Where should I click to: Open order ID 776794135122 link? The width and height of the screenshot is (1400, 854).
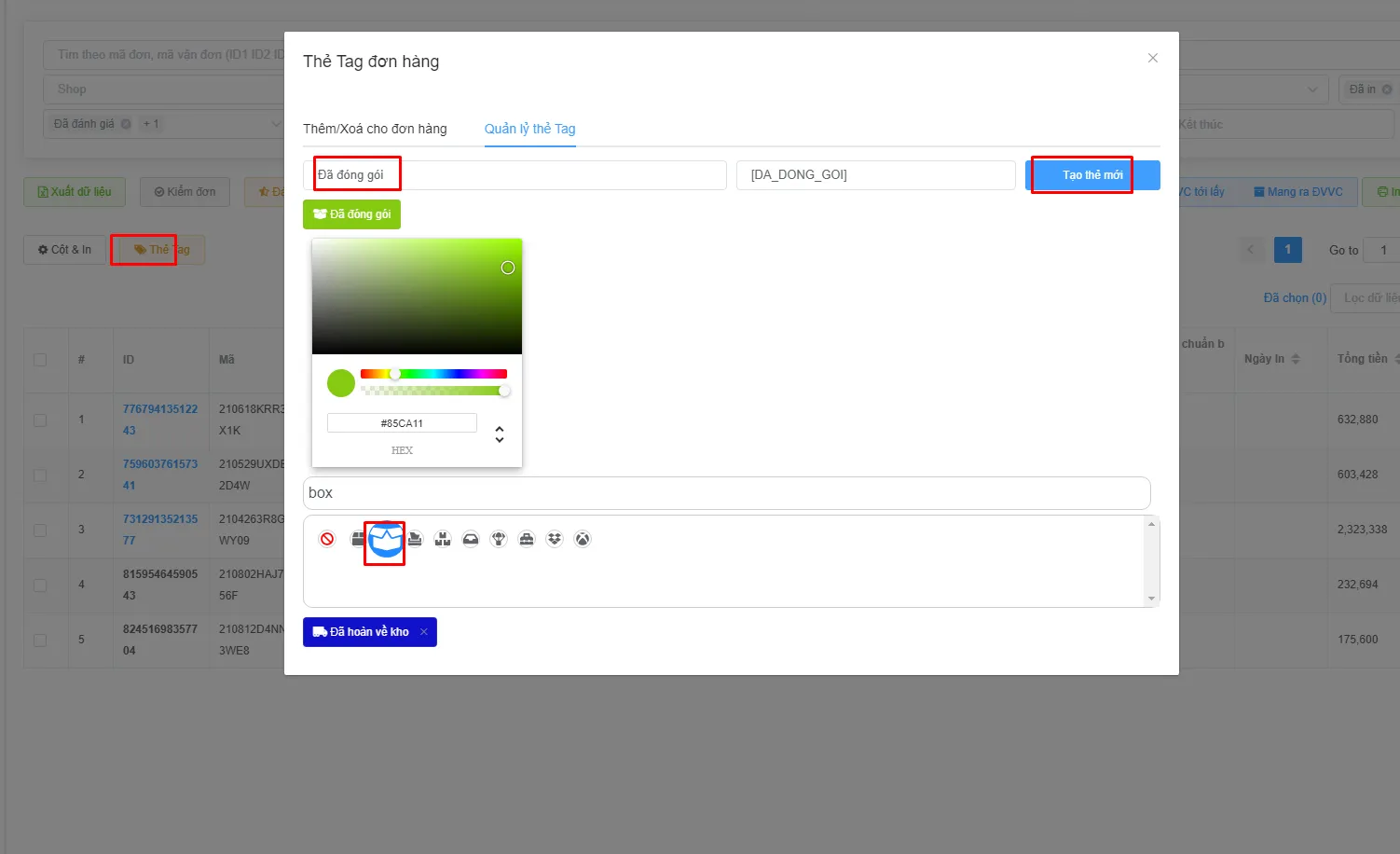[x=160, y=420]
